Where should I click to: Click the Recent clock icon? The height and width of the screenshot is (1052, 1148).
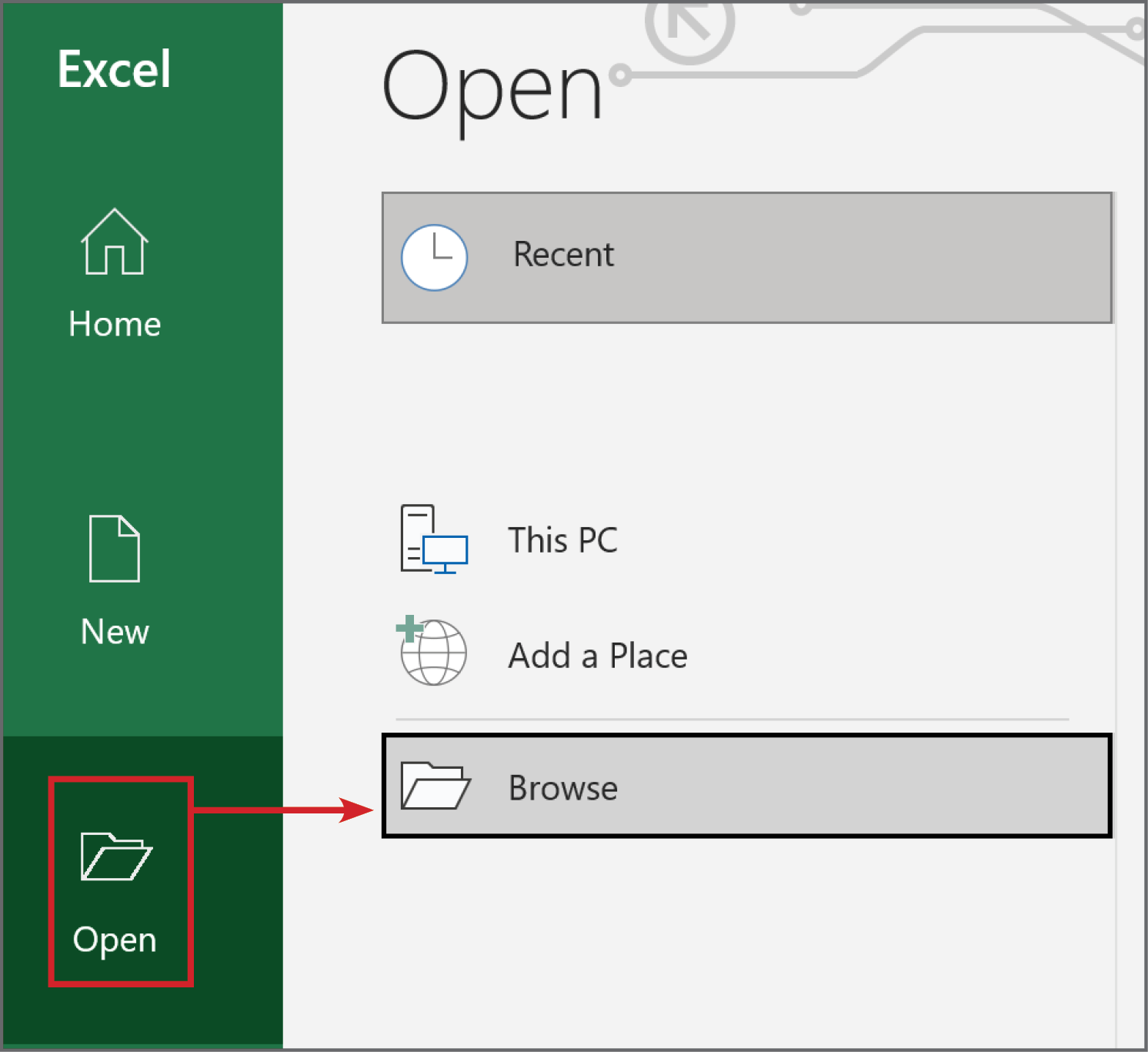[434, 258]
